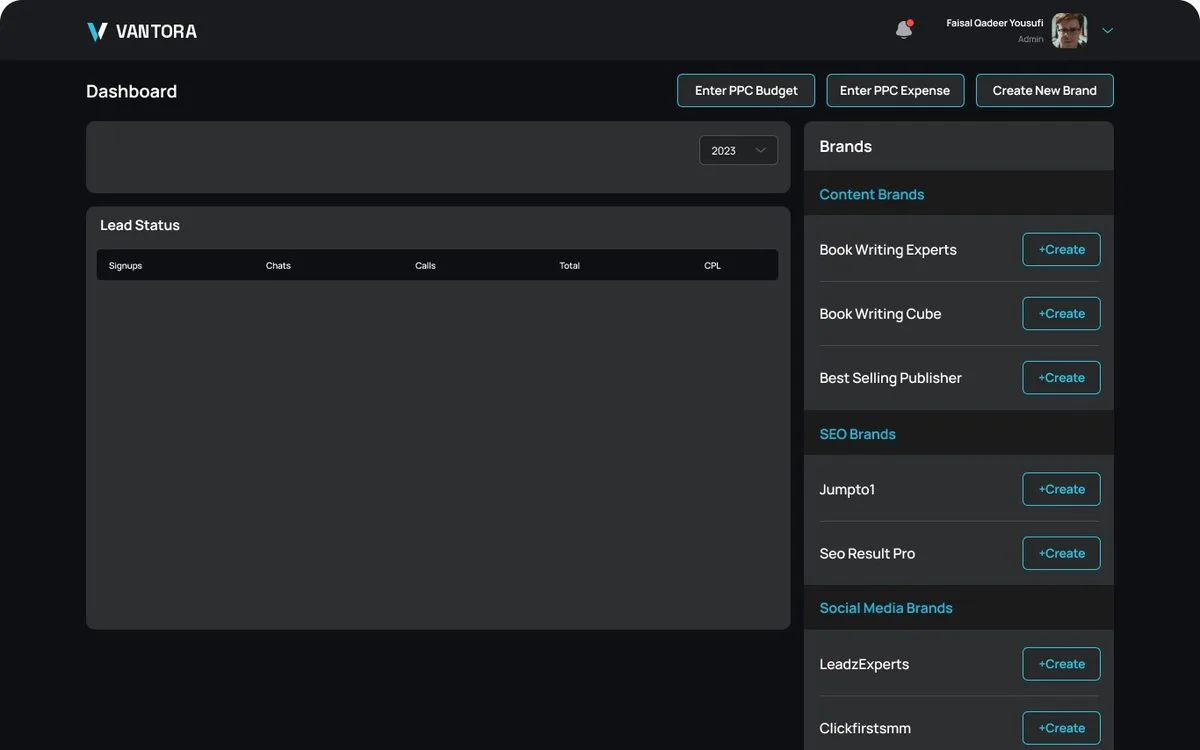Image resolution: width=1200 pixels, height=750 pixels.
Task: Click the LeadzExperts brand name
Action: [x=864, y=664]
